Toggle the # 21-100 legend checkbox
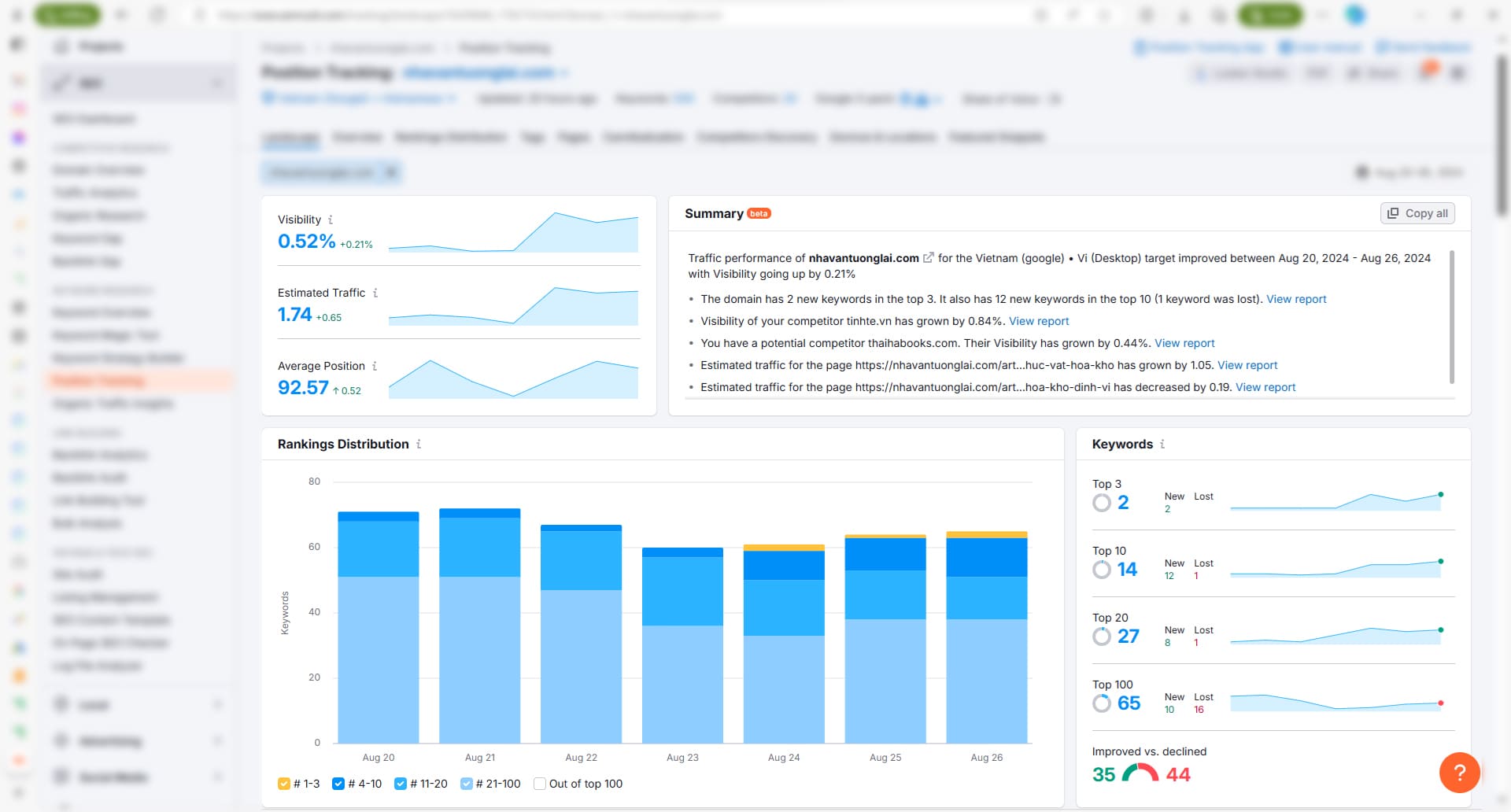The width and height of the screenshot is (1511, 812). click(467, 784)
